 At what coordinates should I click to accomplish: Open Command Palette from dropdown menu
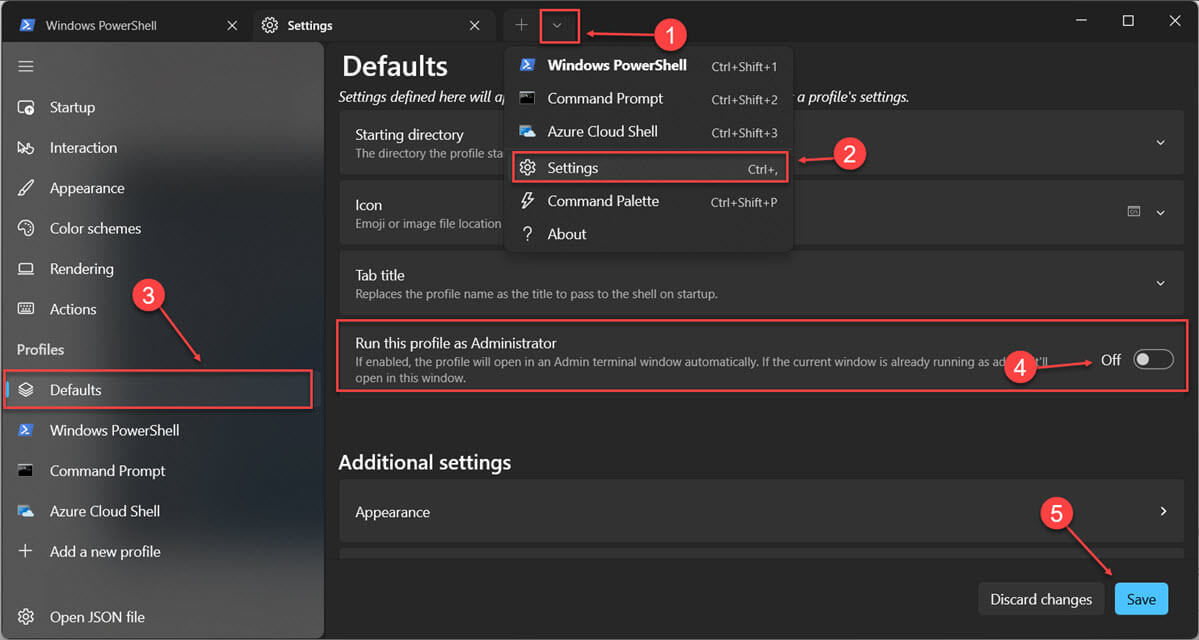tap(648, 201)
